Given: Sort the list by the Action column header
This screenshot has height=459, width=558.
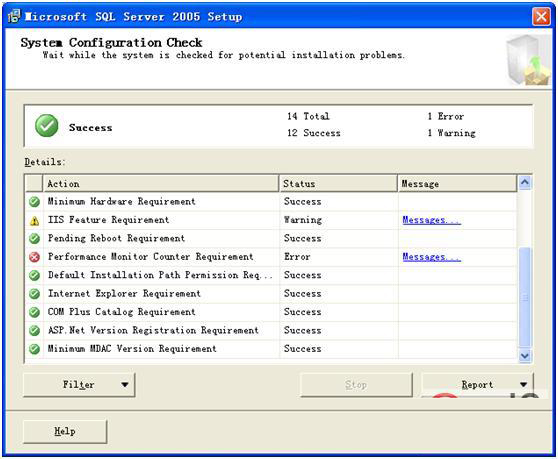Looking at the screenshot, I should pyautogui.click(x=161, y=184).
